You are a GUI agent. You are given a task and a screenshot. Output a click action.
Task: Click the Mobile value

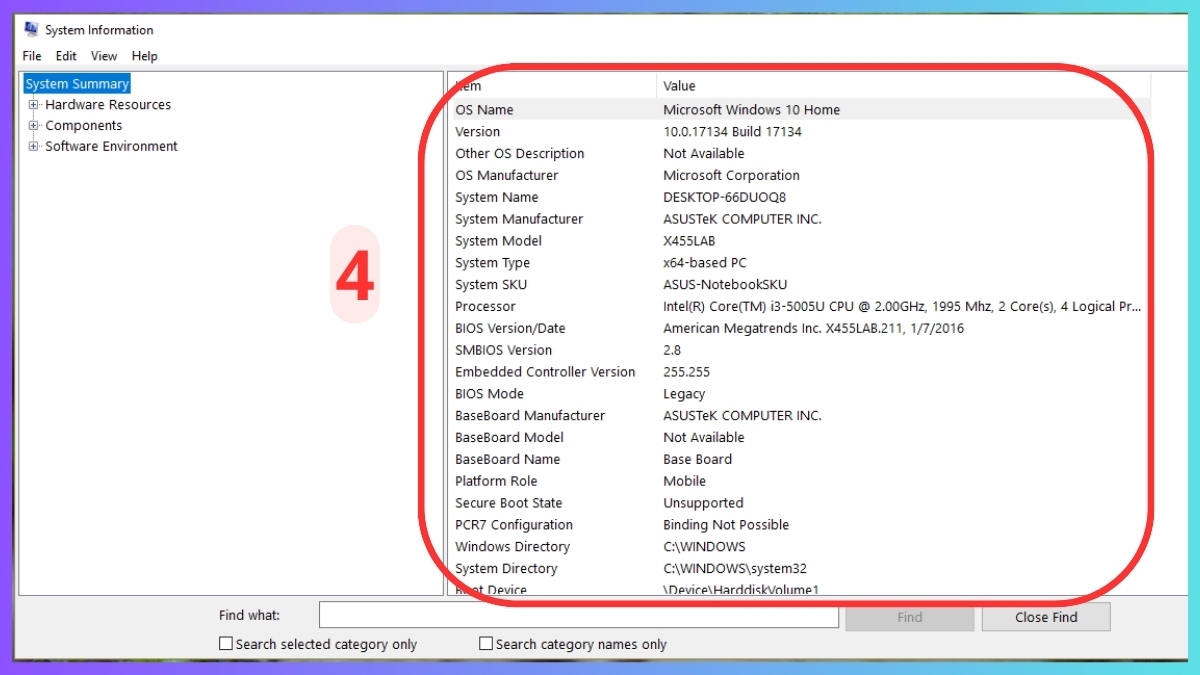(685, 482)
